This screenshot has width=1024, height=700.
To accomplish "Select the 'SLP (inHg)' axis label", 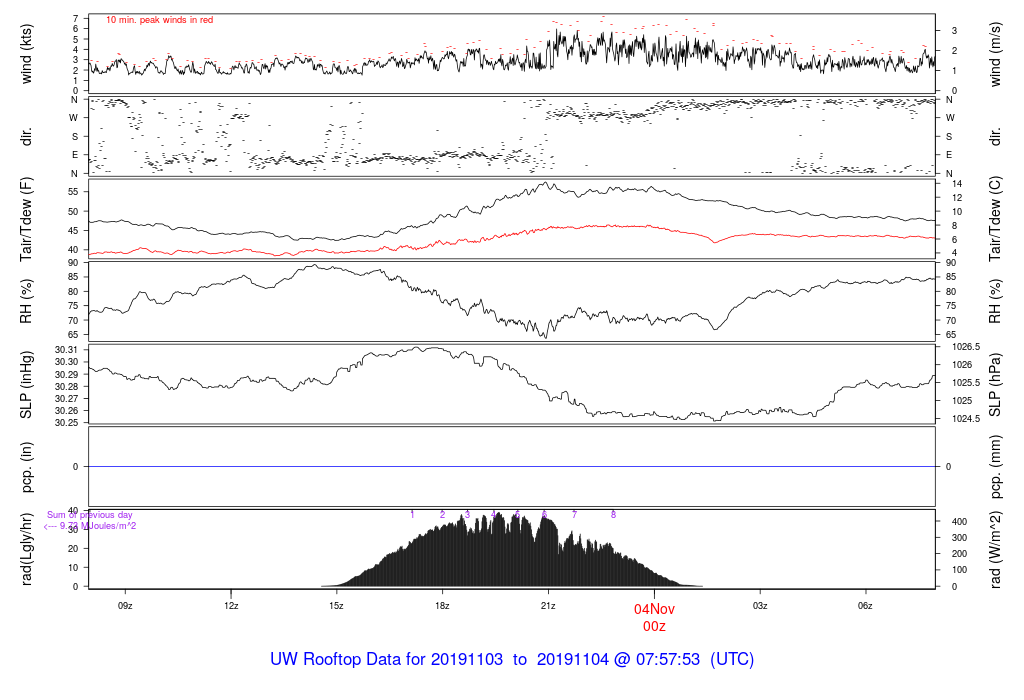I will [x=26, y=385].
